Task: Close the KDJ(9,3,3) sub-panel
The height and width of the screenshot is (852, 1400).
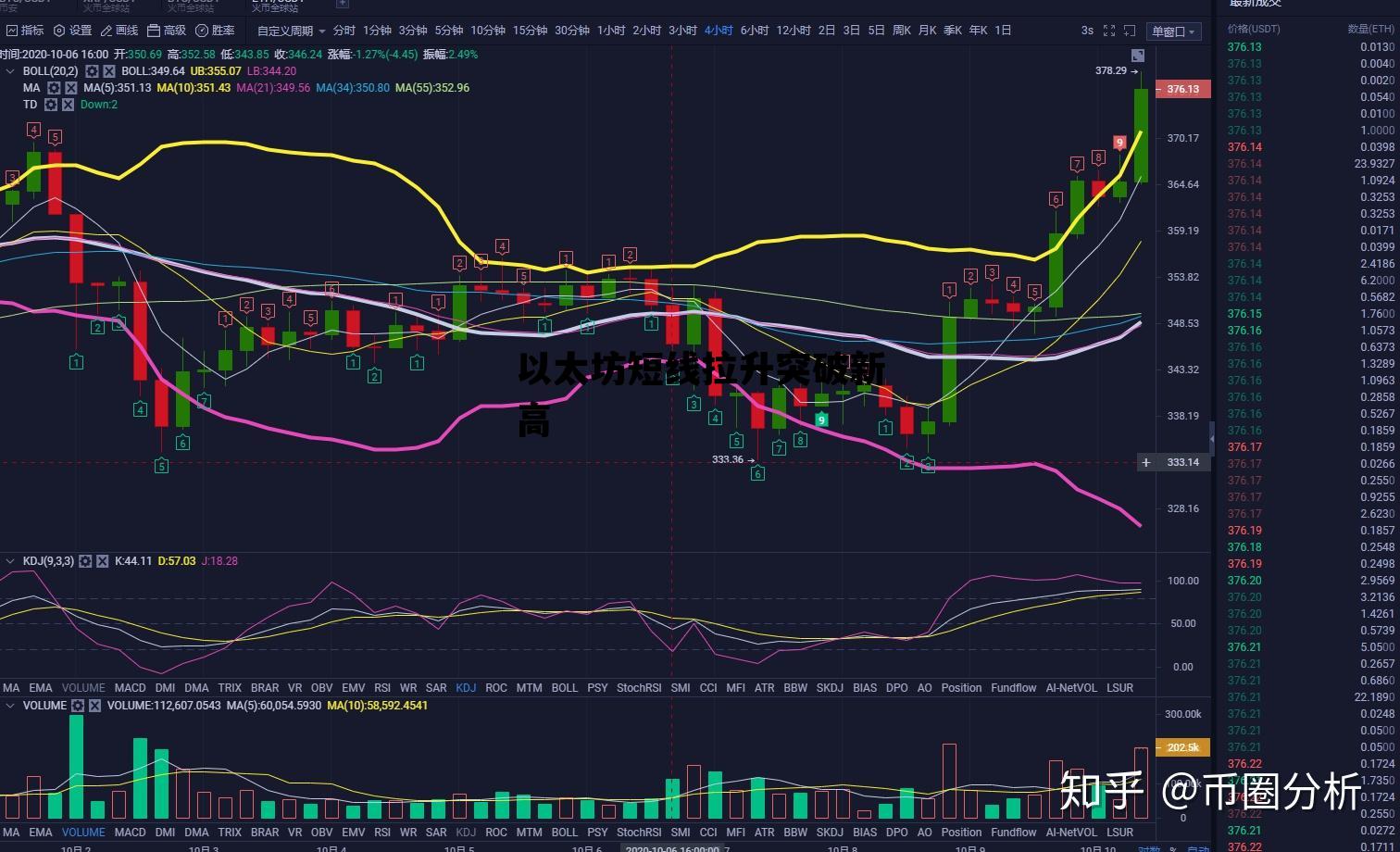Action: click(x=103, y=561)
